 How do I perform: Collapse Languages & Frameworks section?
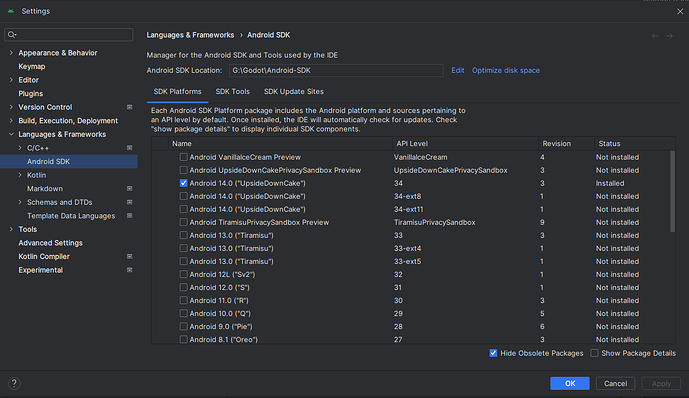11,134
